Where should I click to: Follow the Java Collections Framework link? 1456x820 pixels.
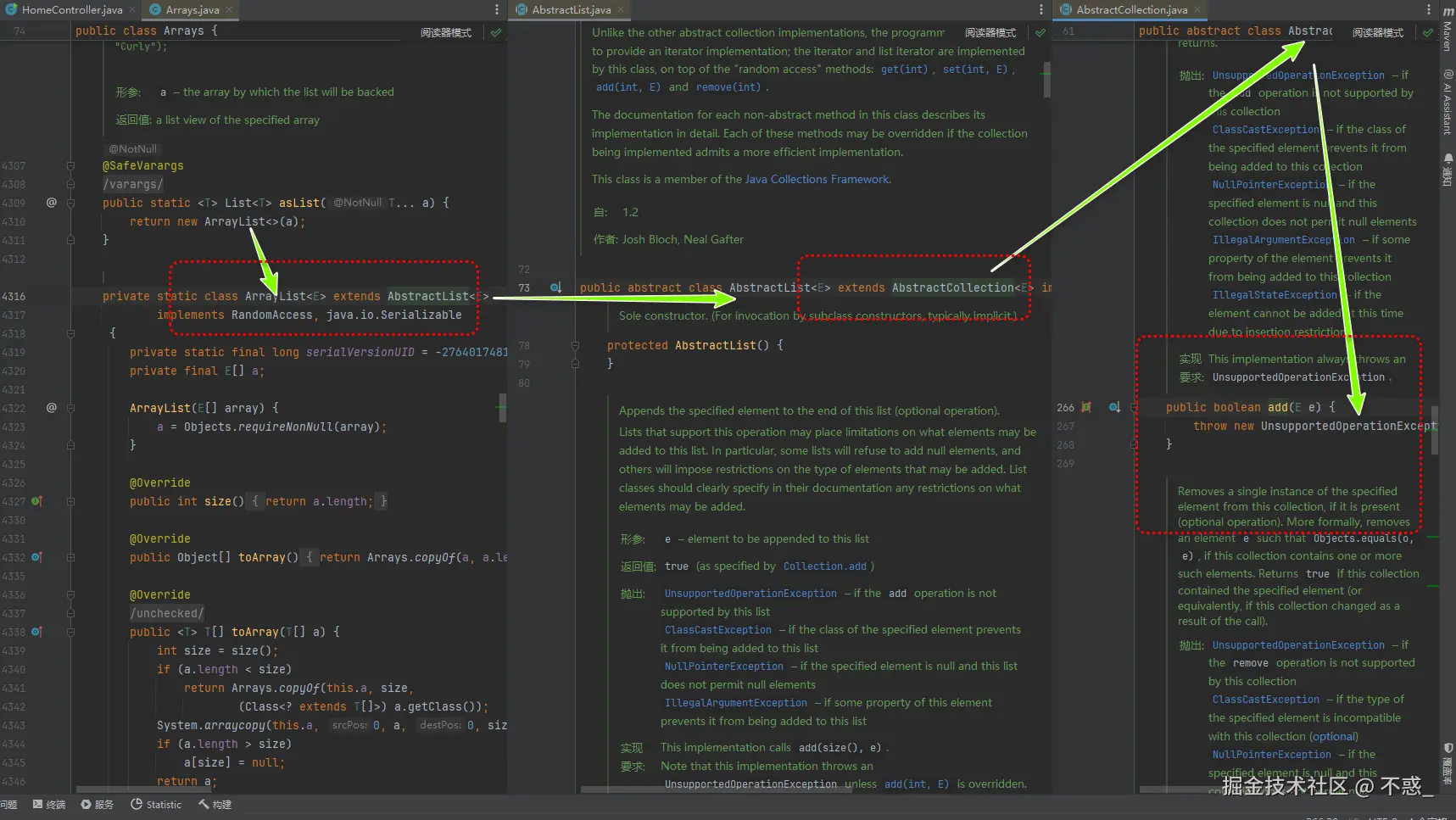[817, 179]
